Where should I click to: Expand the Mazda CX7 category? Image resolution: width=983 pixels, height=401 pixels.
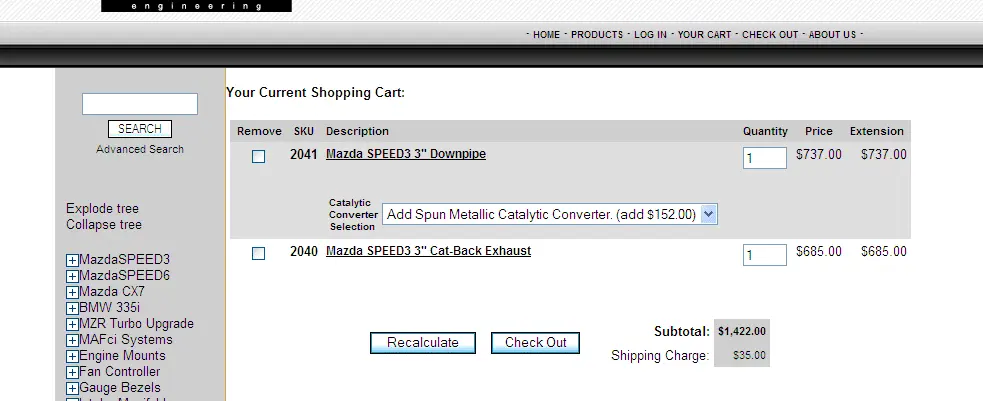click(72, 292)
